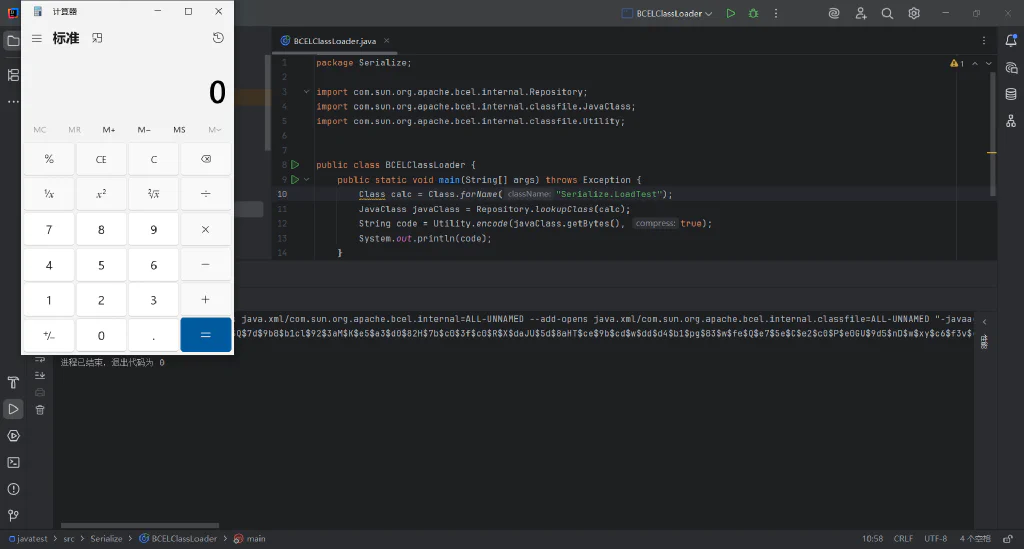Toggle calculator keep-on-top mode icon

click(97, 38)
